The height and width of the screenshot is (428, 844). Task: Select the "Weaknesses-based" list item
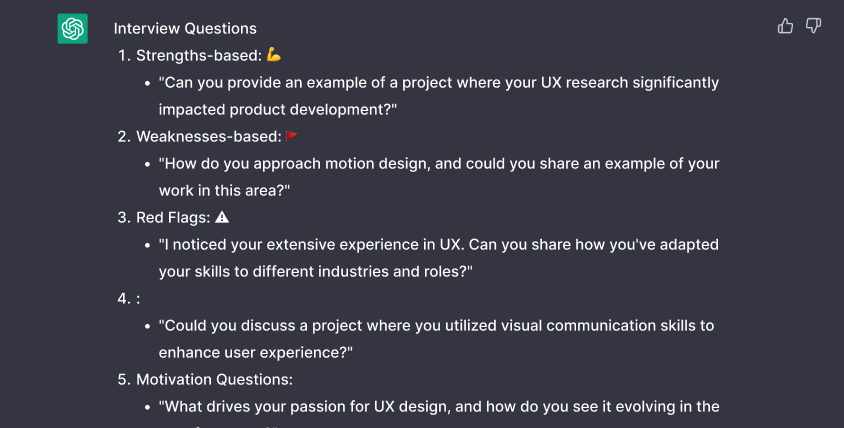pos(208,136)
